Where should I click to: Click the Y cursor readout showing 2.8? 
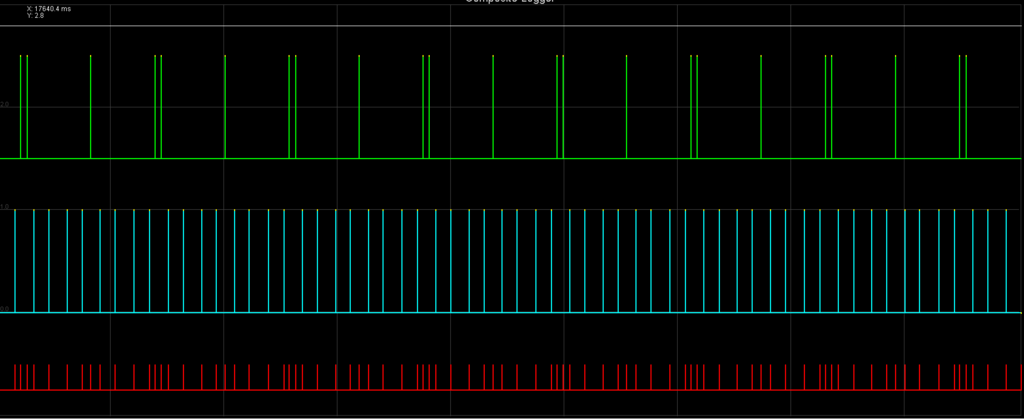[35, 15]
